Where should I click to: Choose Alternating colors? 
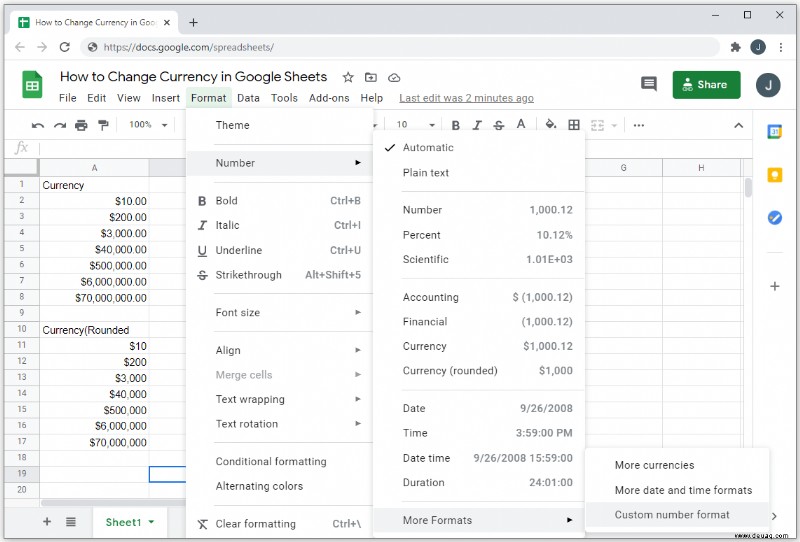click(280, 486)
